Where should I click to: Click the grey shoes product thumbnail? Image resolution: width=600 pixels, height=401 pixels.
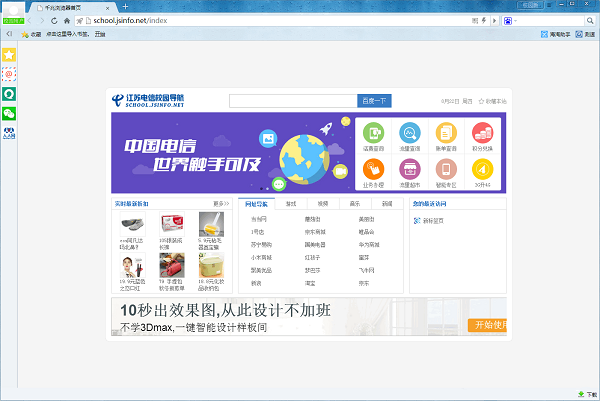click(132, 224)
